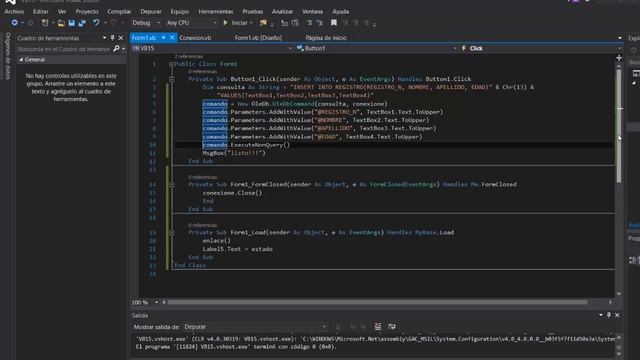Image resolution: width=640 pixels, height=360 pixels.
Task: Open the Compilar menu
Action: 119,11
